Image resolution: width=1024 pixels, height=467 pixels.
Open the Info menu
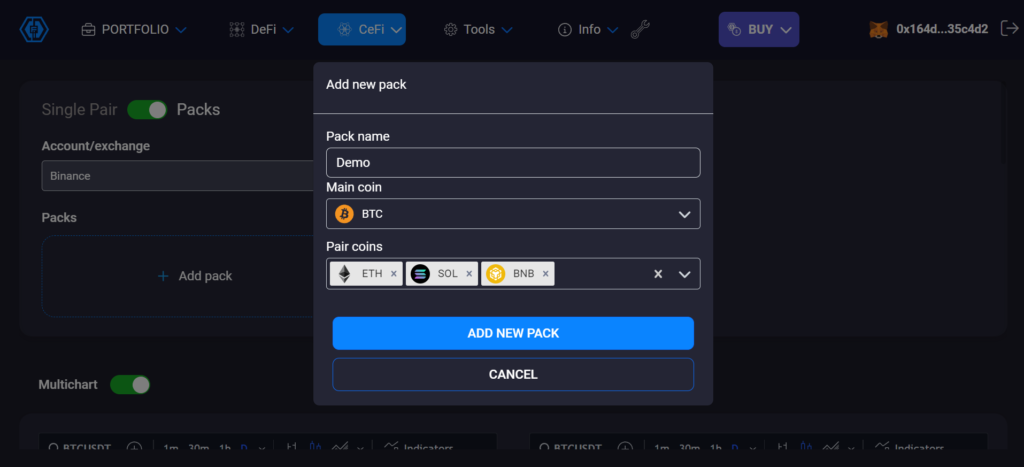click(588, 29)
